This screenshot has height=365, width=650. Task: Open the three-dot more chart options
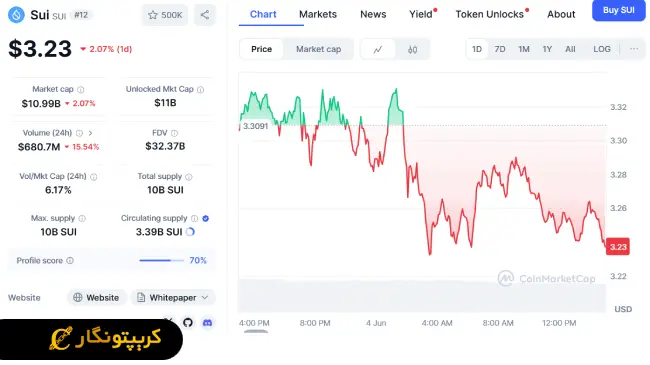pyautogui.click(x=634, y=49)
